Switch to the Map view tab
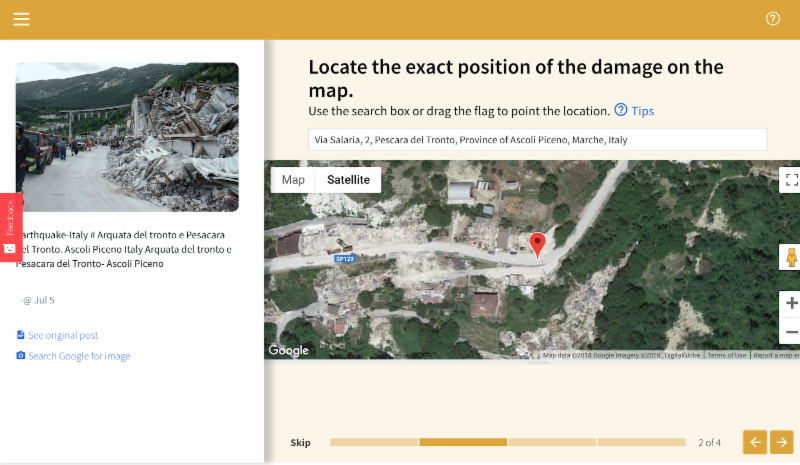 [x=293, y=180]
